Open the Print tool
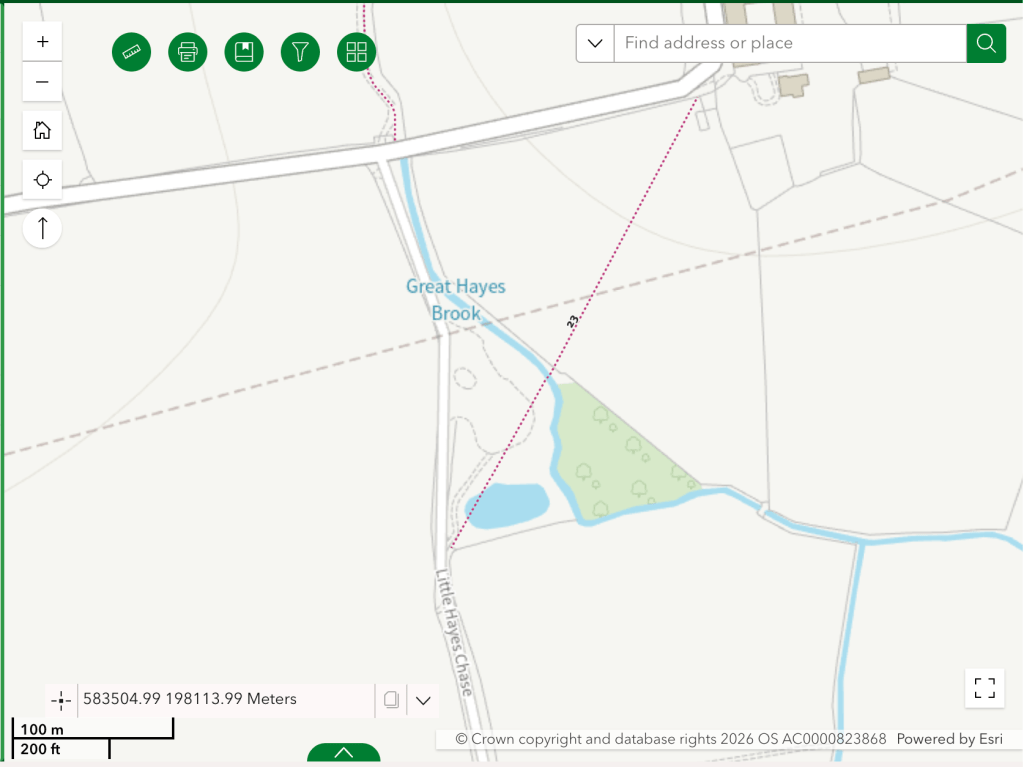 [188, 52]
